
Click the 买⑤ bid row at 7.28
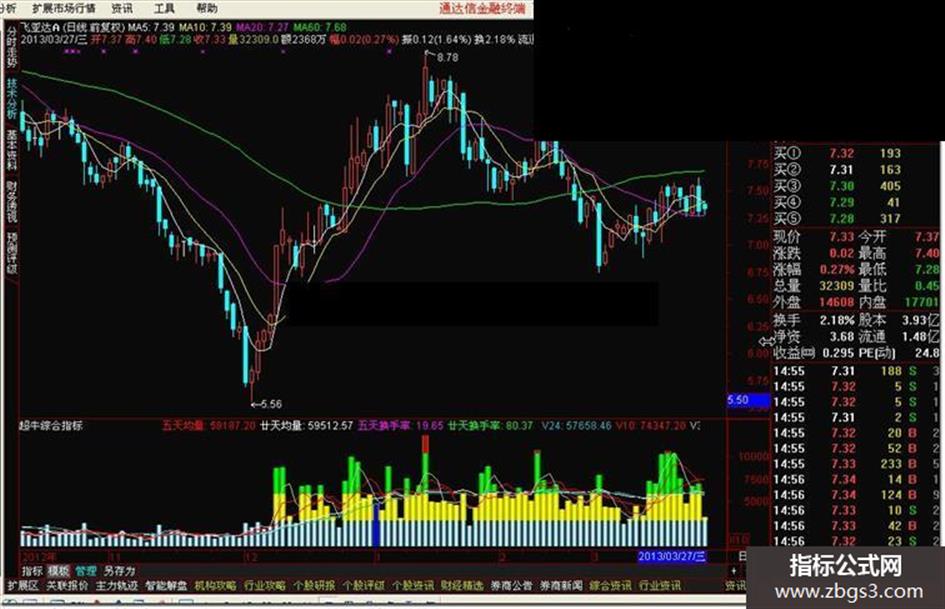(838, 219)
